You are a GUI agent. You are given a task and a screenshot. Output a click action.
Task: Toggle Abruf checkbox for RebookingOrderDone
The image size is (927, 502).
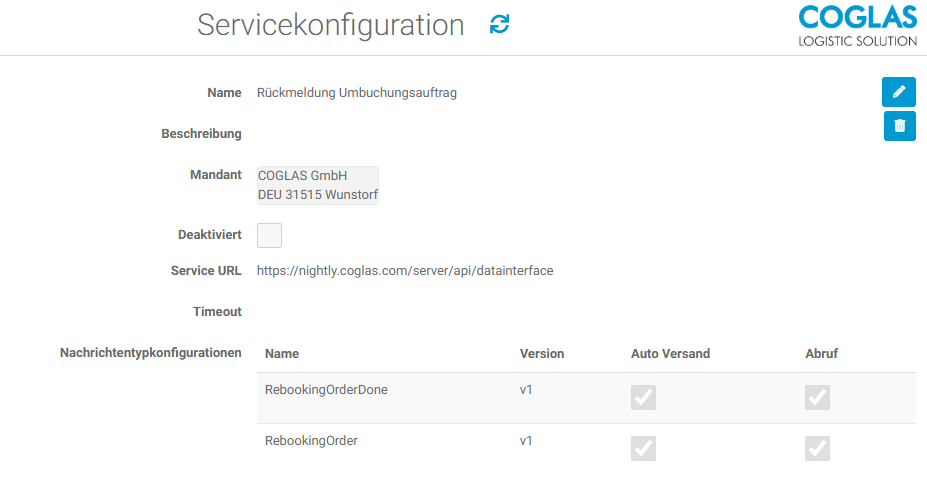coord(817,398)
